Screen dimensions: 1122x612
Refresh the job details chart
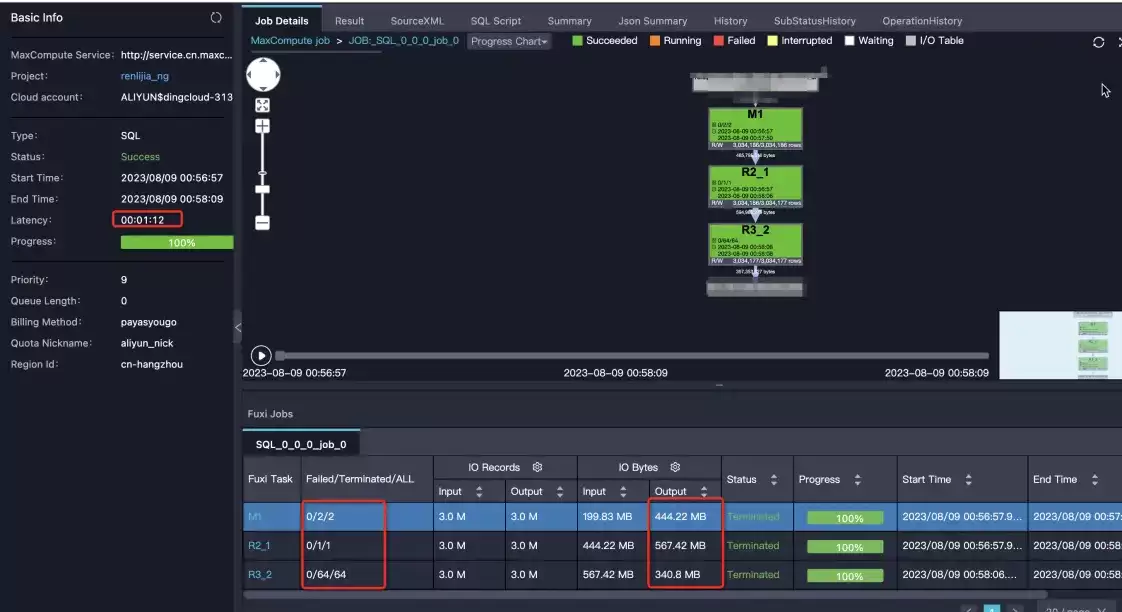coord(1098,42)
